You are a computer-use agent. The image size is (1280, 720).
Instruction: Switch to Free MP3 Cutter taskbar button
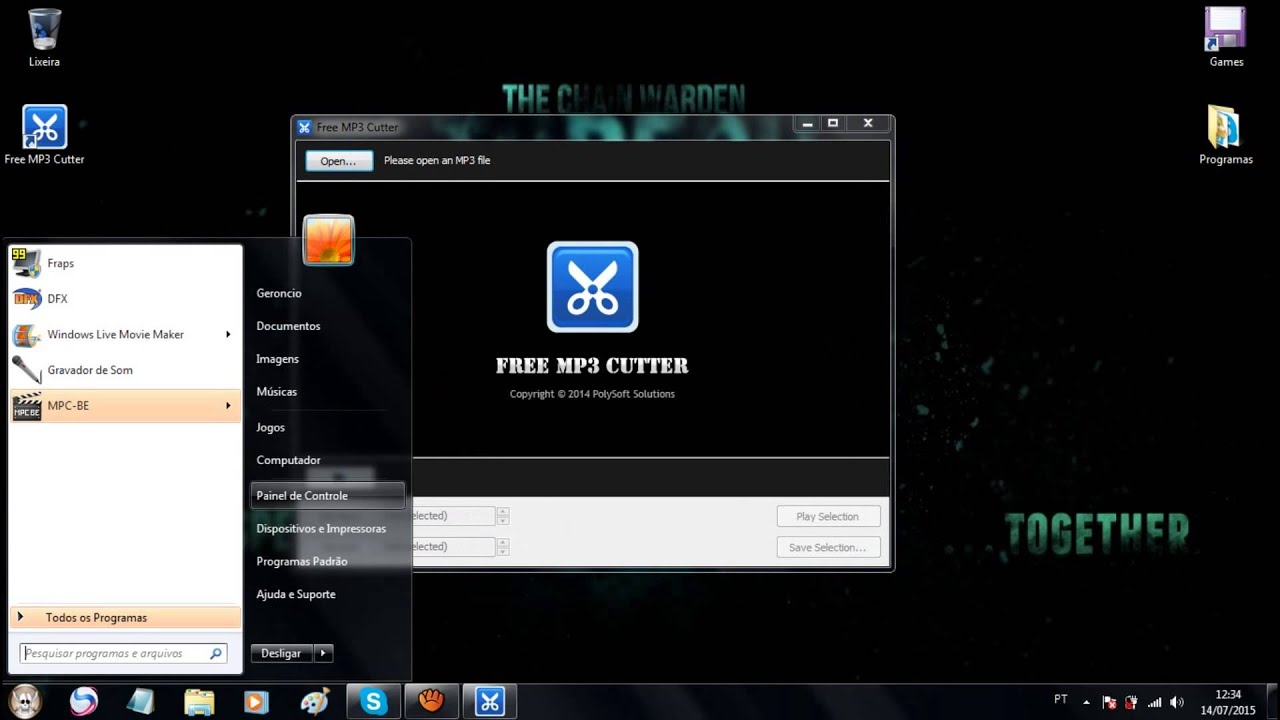point(489,701)
